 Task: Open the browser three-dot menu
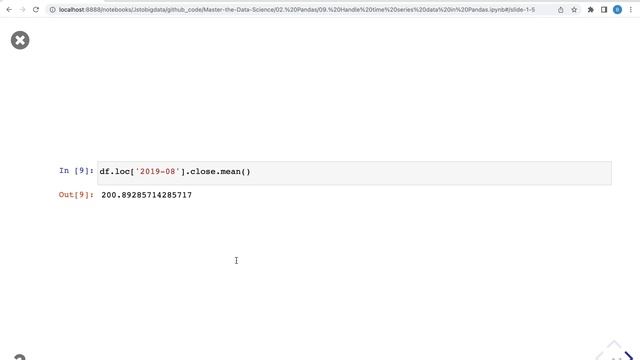point(631,9)
